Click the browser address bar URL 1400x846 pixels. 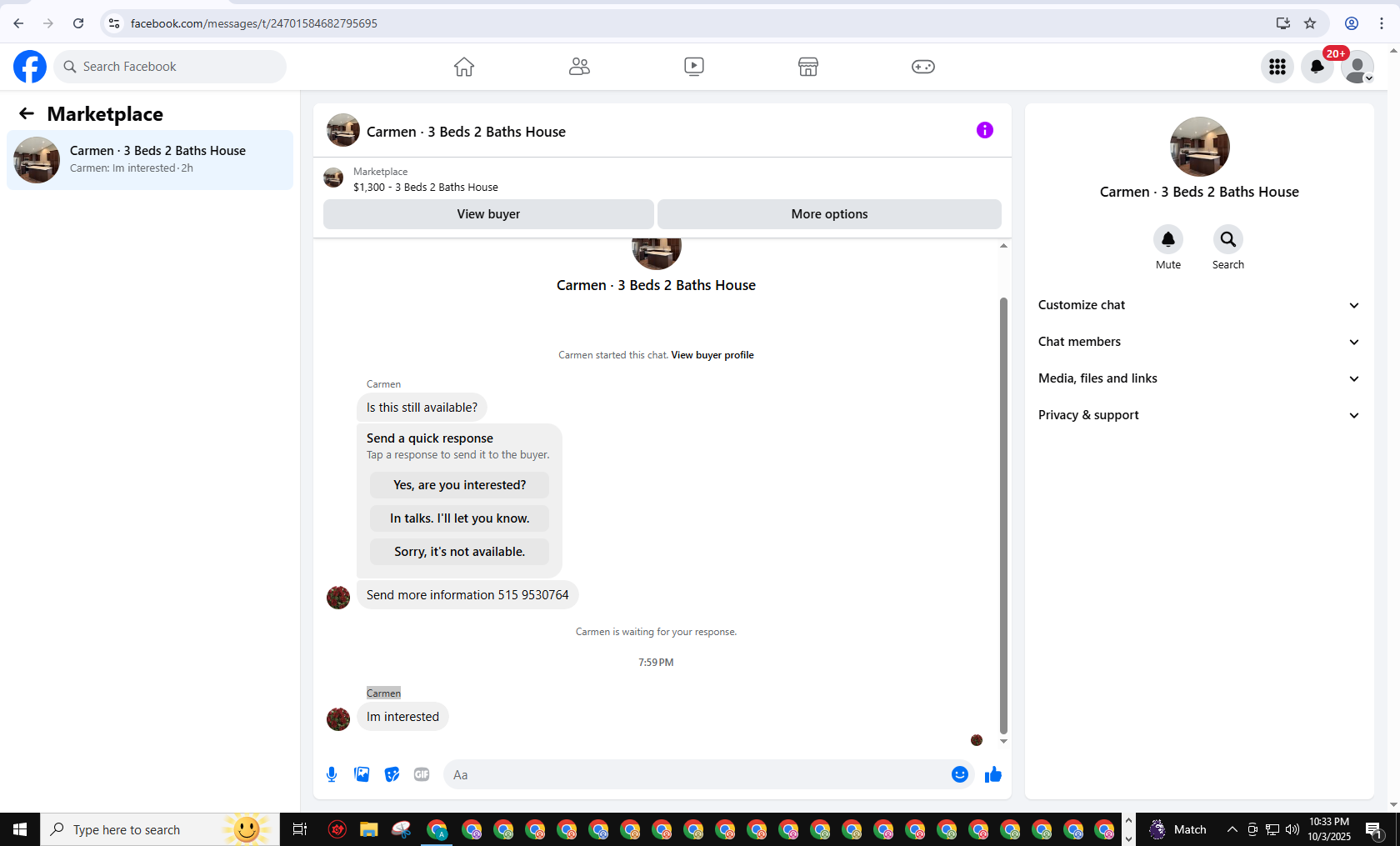point(254,23)
